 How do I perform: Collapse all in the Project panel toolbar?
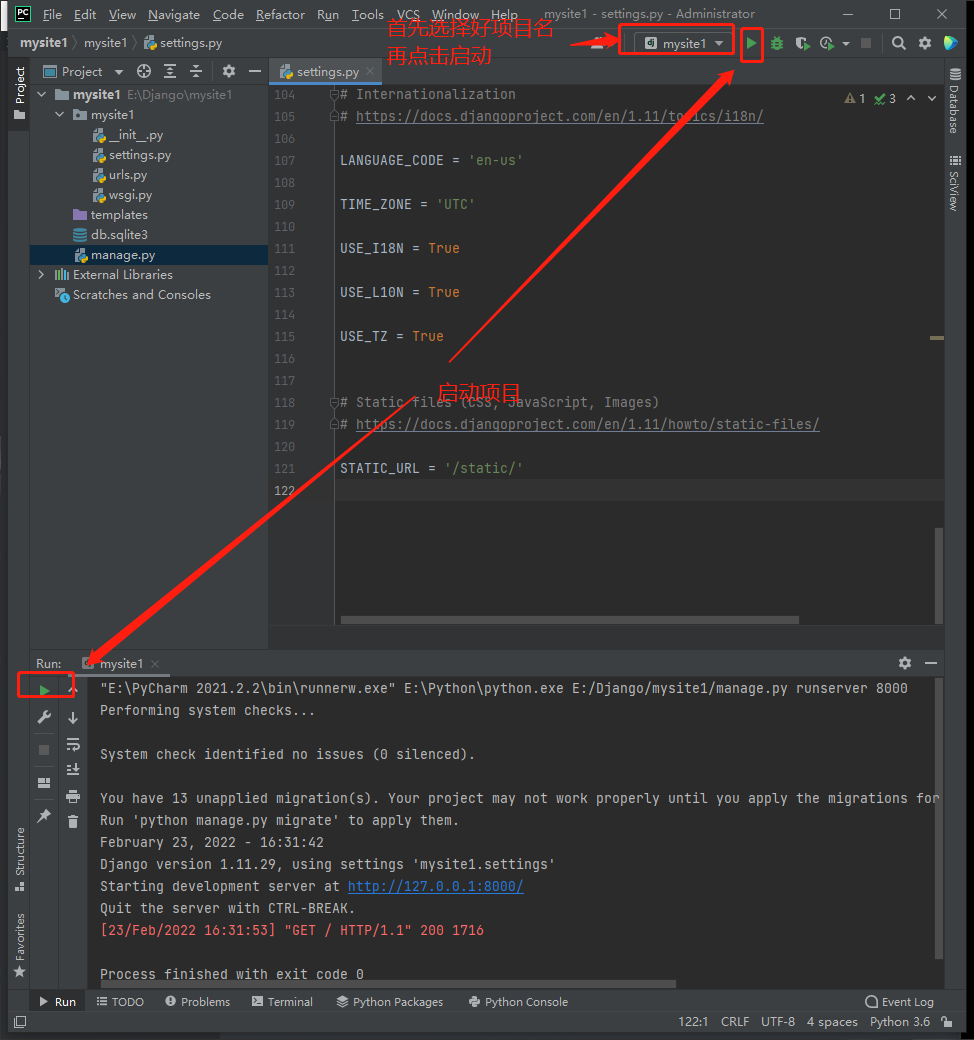[196, 71]
